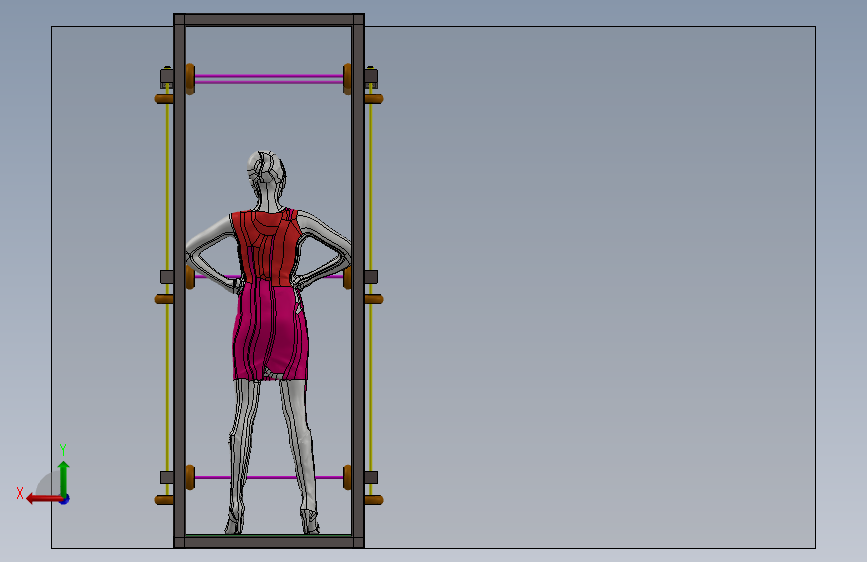Select the right vertical frame post
Screen dimensions: 867x562
point(358,281)
